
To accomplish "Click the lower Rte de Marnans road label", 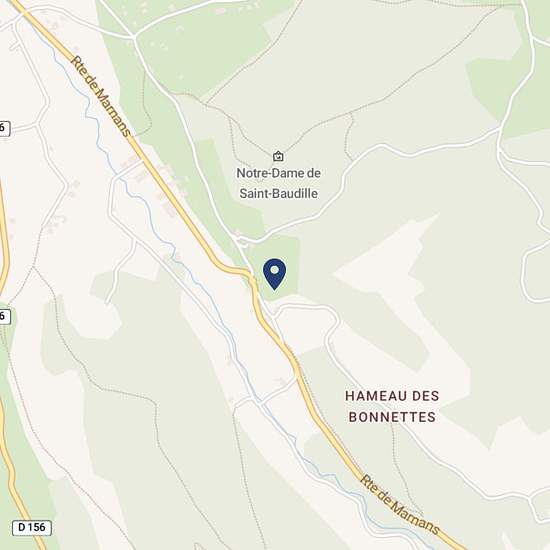I will click(x=400, y=504).
